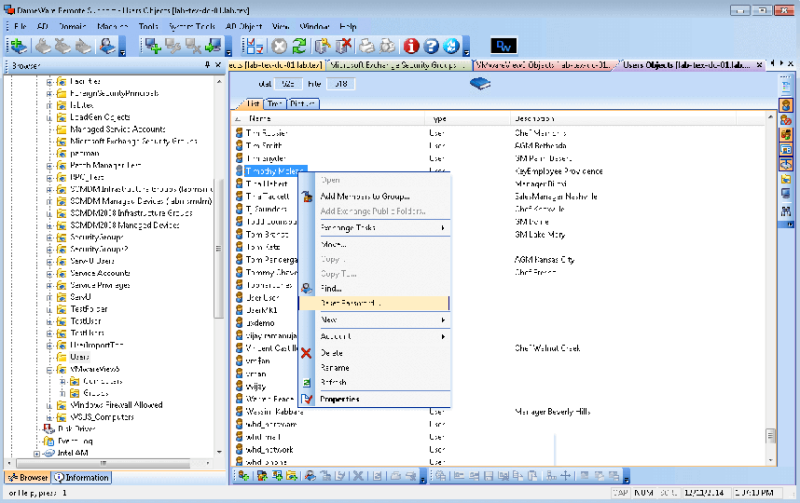800x503 pixels.
Task: Pin the Browser panel using pushpin icon
Action: point(207,65)
